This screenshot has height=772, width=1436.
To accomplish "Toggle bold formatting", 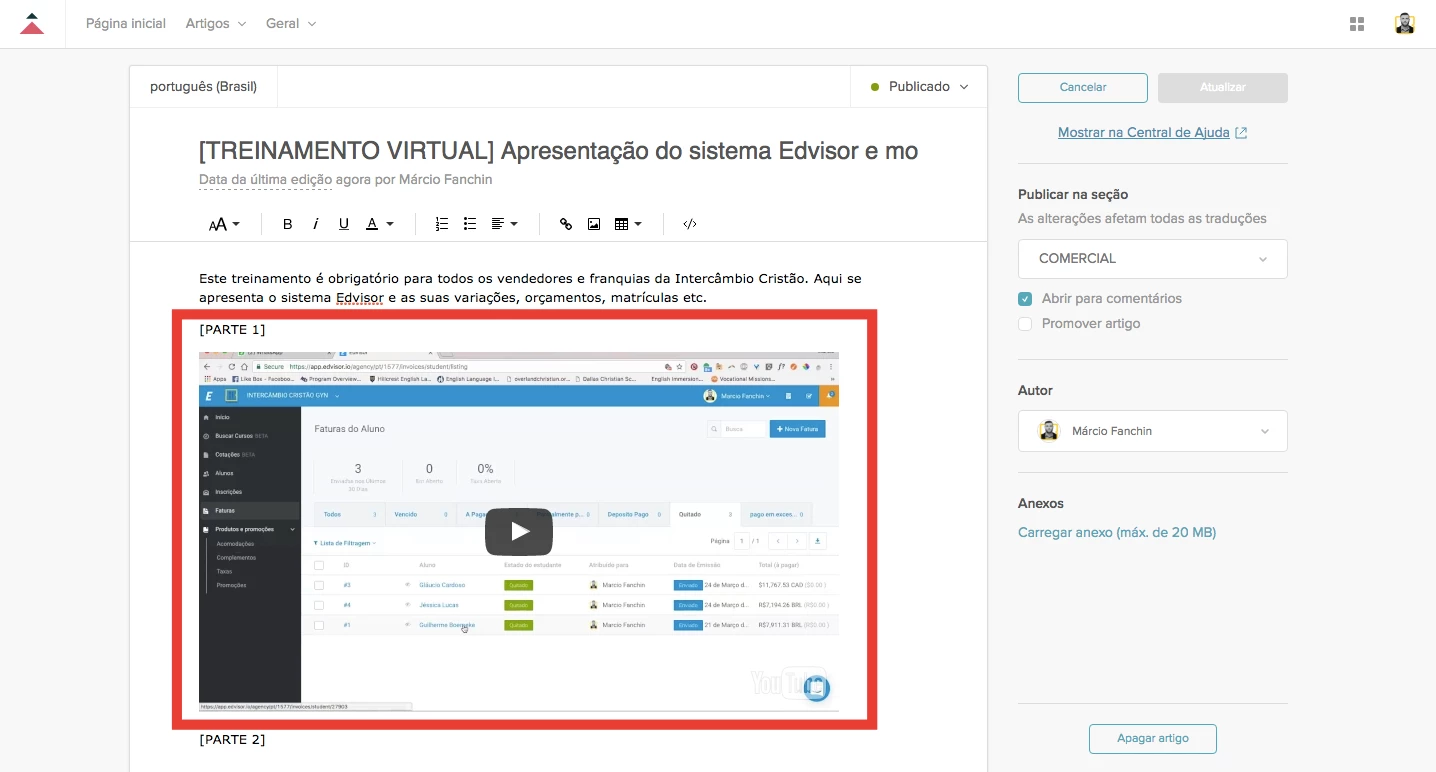I will [288, 224].
